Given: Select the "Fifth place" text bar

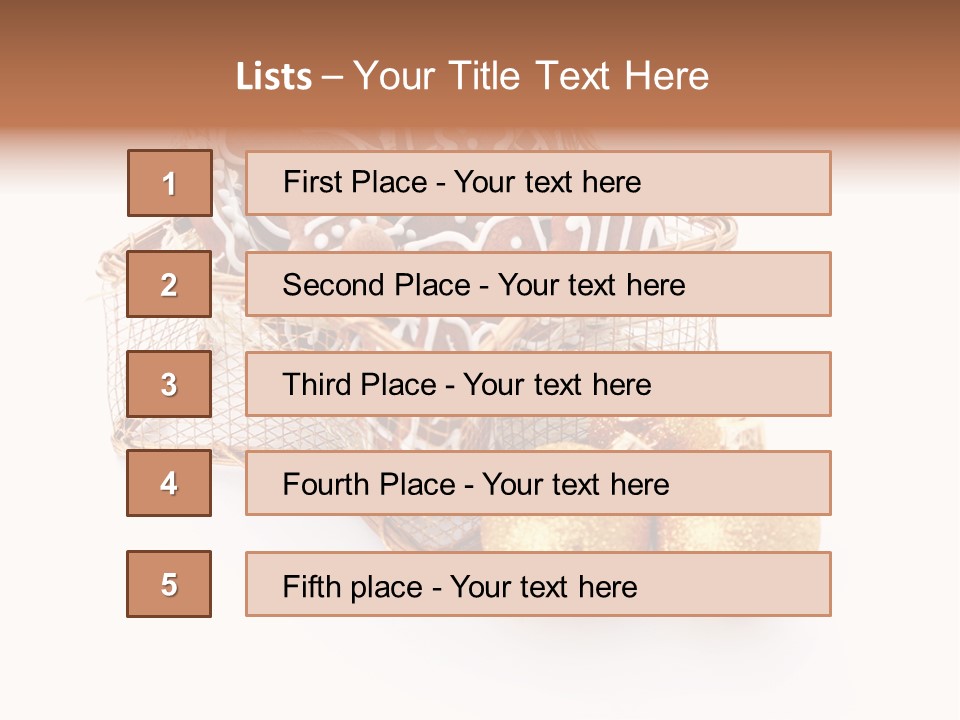Looking at the screenshot, I should click(x=538, y=584).
